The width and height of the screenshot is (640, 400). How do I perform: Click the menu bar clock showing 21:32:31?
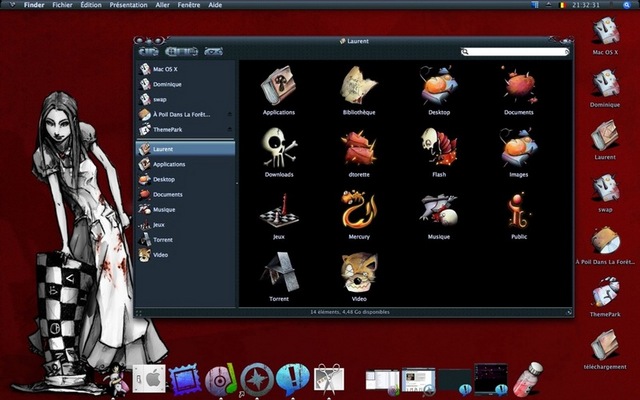tap(585, 5)
